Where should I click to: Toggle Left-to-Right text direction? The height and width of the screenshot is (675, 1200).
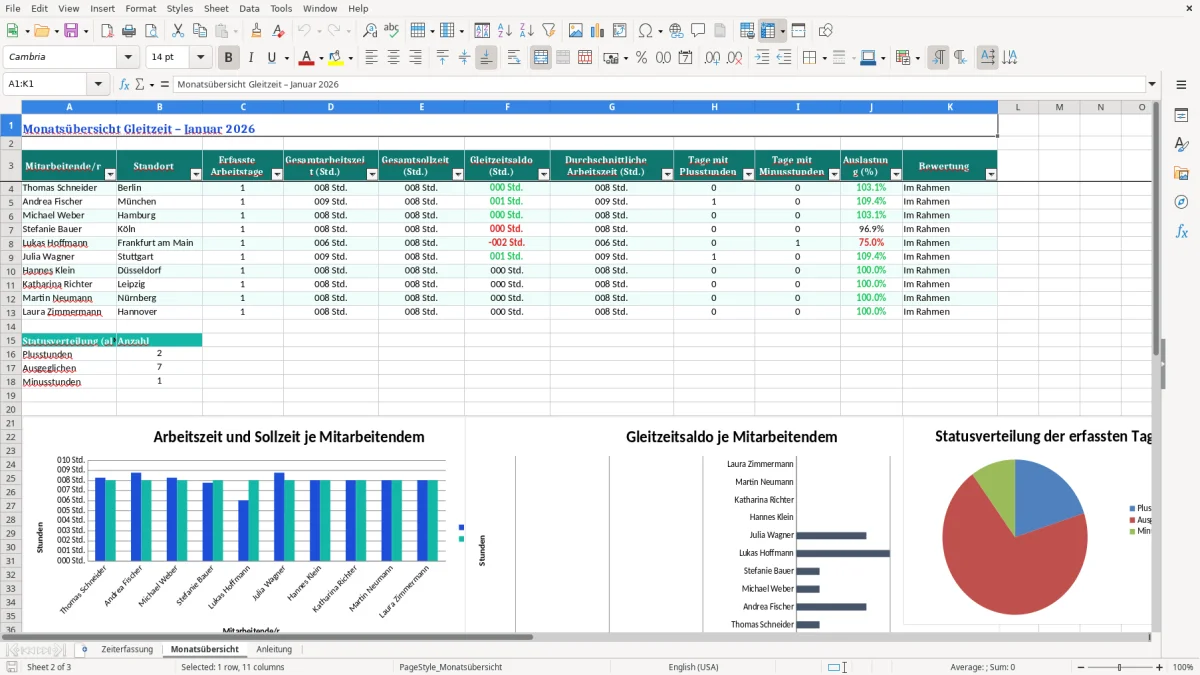click(x=938, y=58)
